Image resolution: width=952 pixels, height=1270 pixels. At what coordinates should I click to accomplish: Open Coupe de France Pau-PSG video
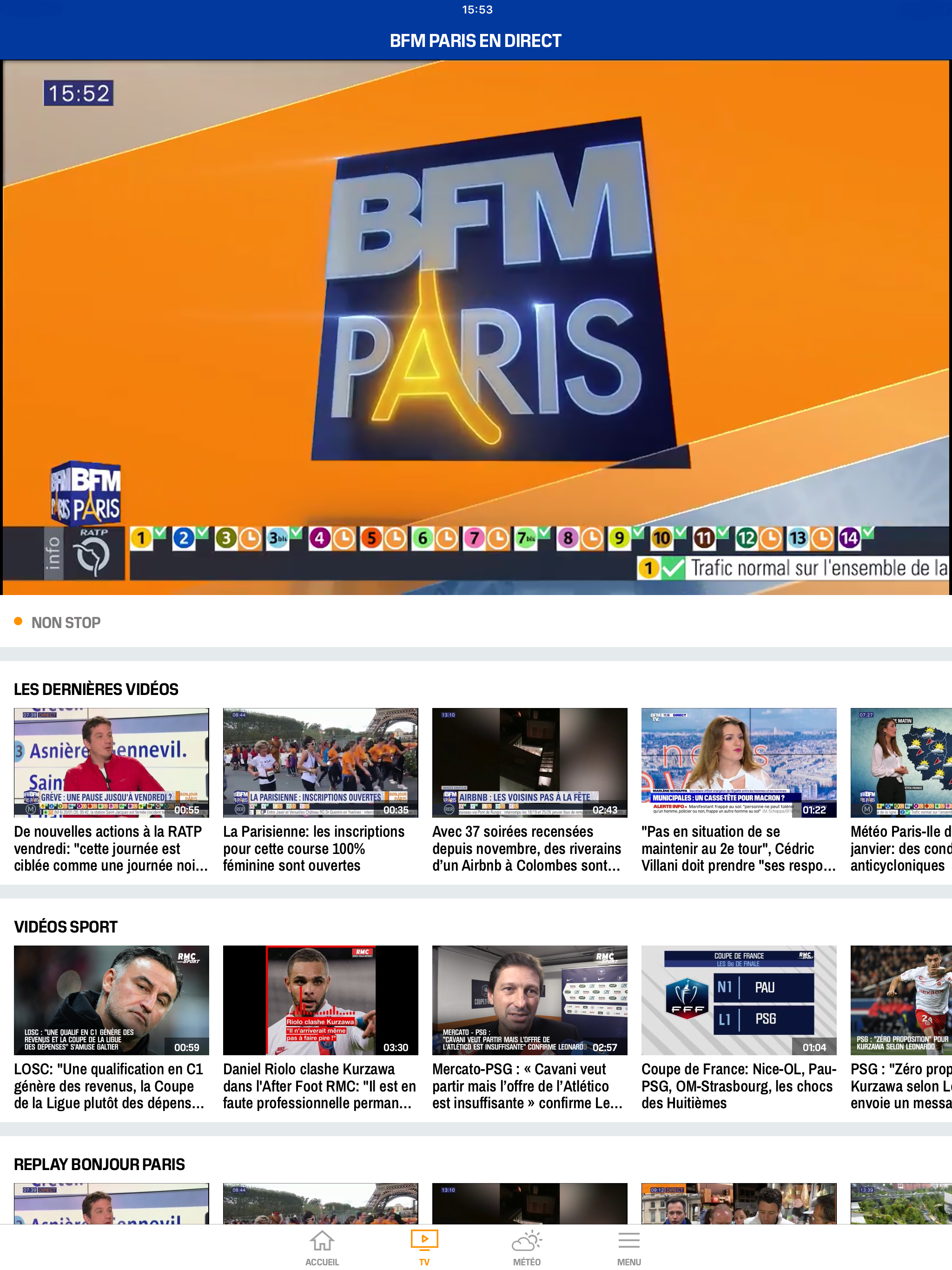738,999
